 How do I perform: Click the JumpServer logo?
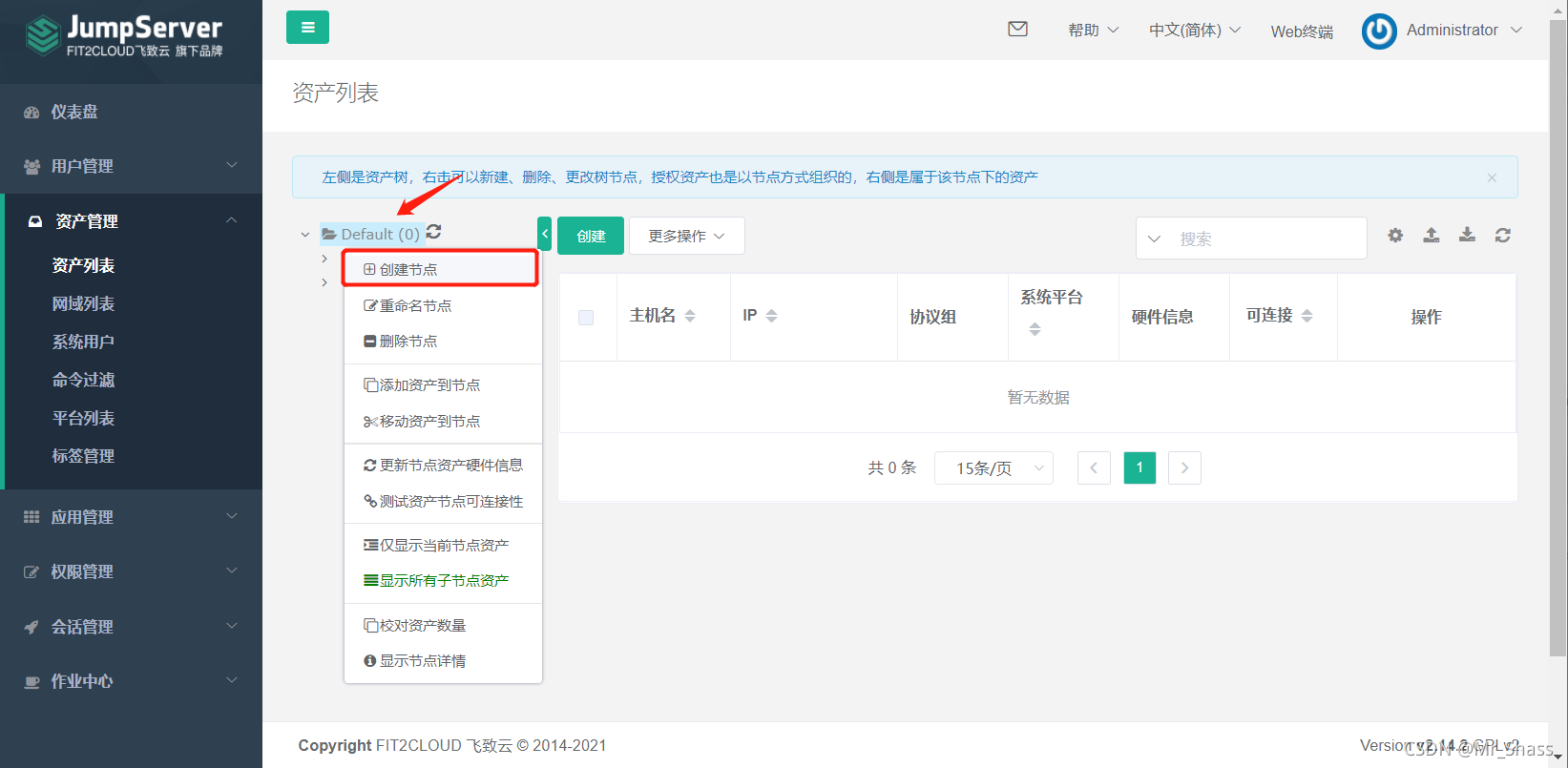[x=124, y=36]
